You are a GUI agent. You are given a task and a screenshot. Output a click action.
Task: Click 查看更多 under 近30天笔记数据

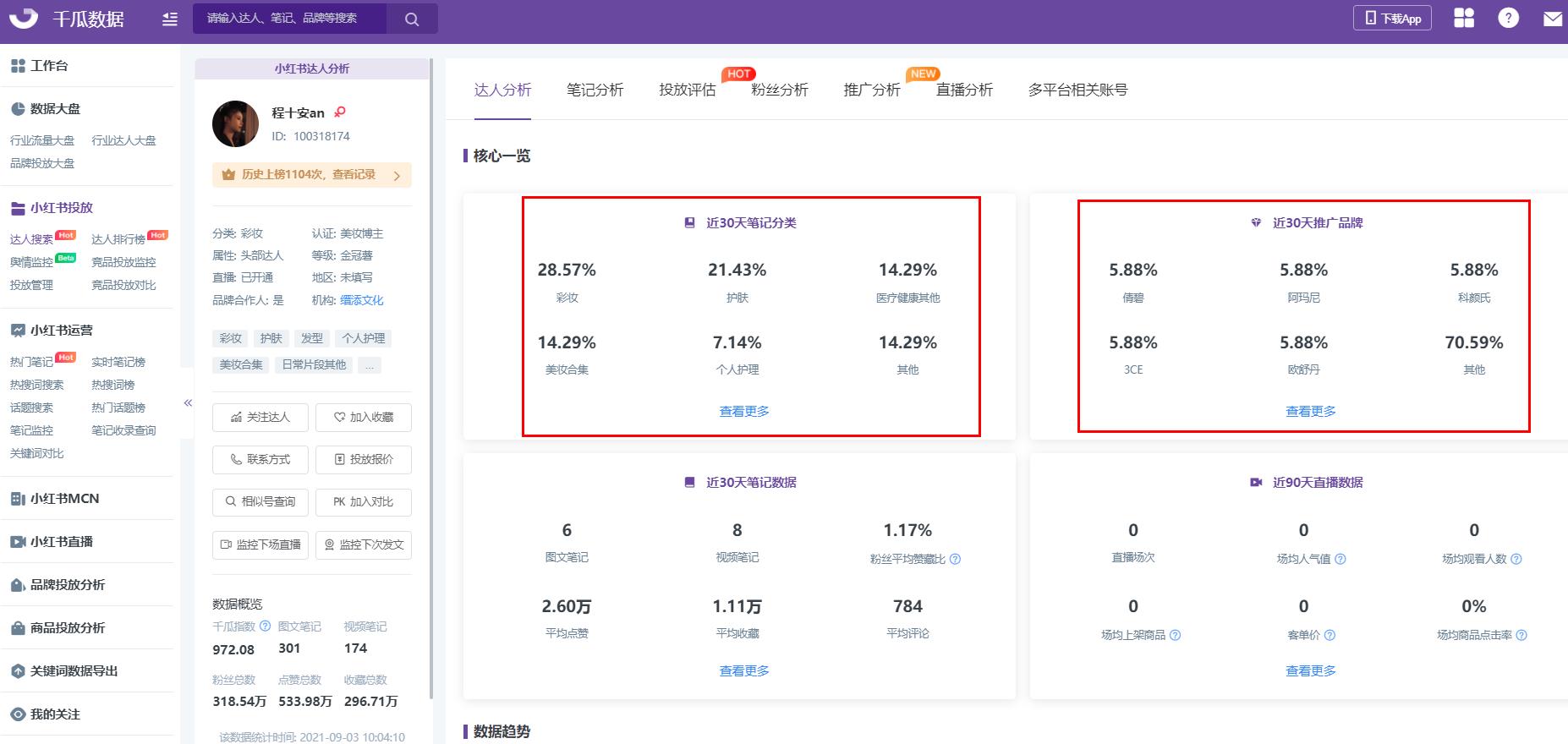tap(744, 671)
